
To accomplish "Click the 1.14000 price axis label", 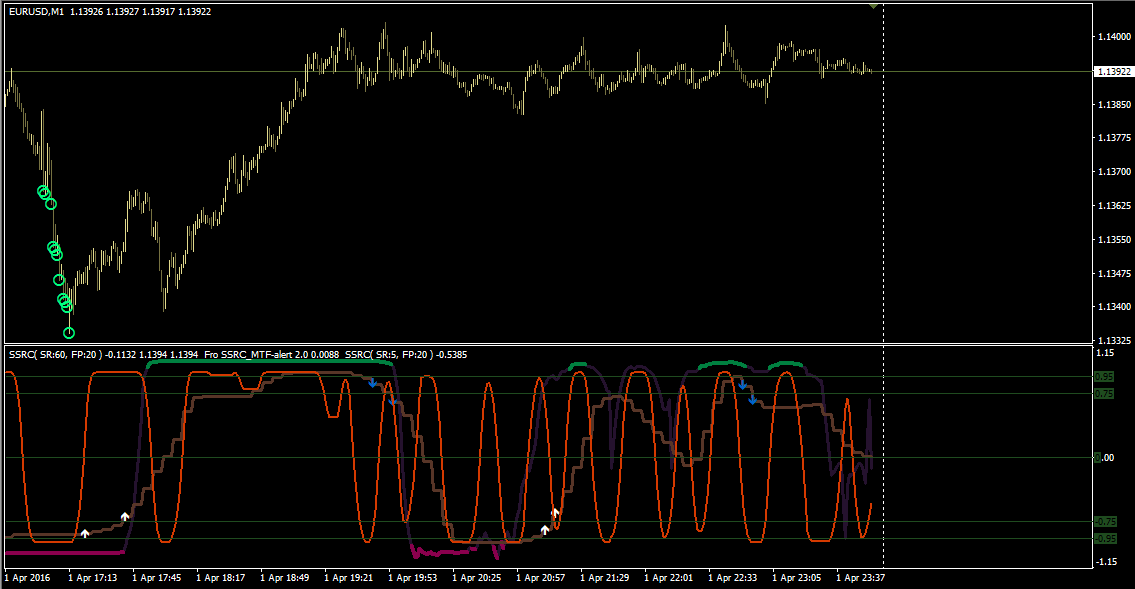I will [x=1114, y=37].
